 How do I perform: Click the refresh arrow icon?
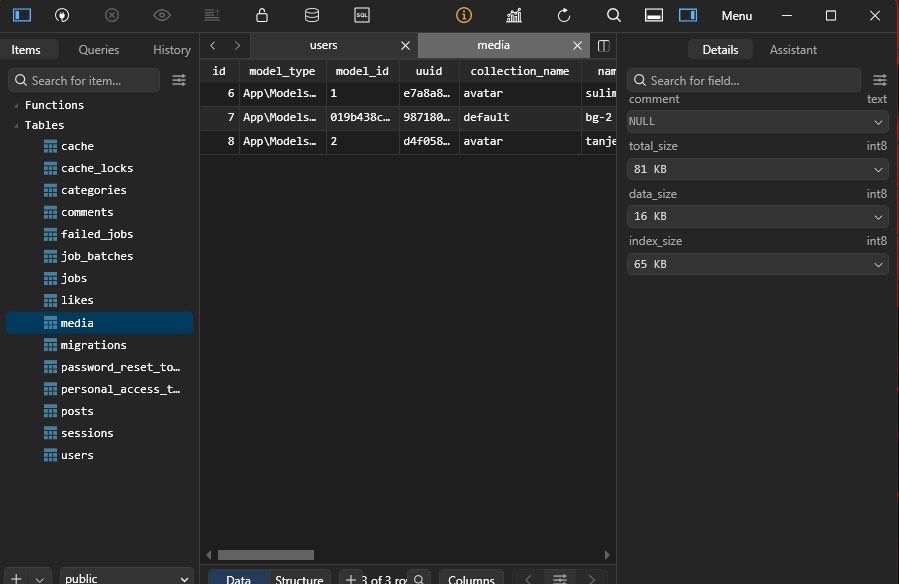coord(564,15)
